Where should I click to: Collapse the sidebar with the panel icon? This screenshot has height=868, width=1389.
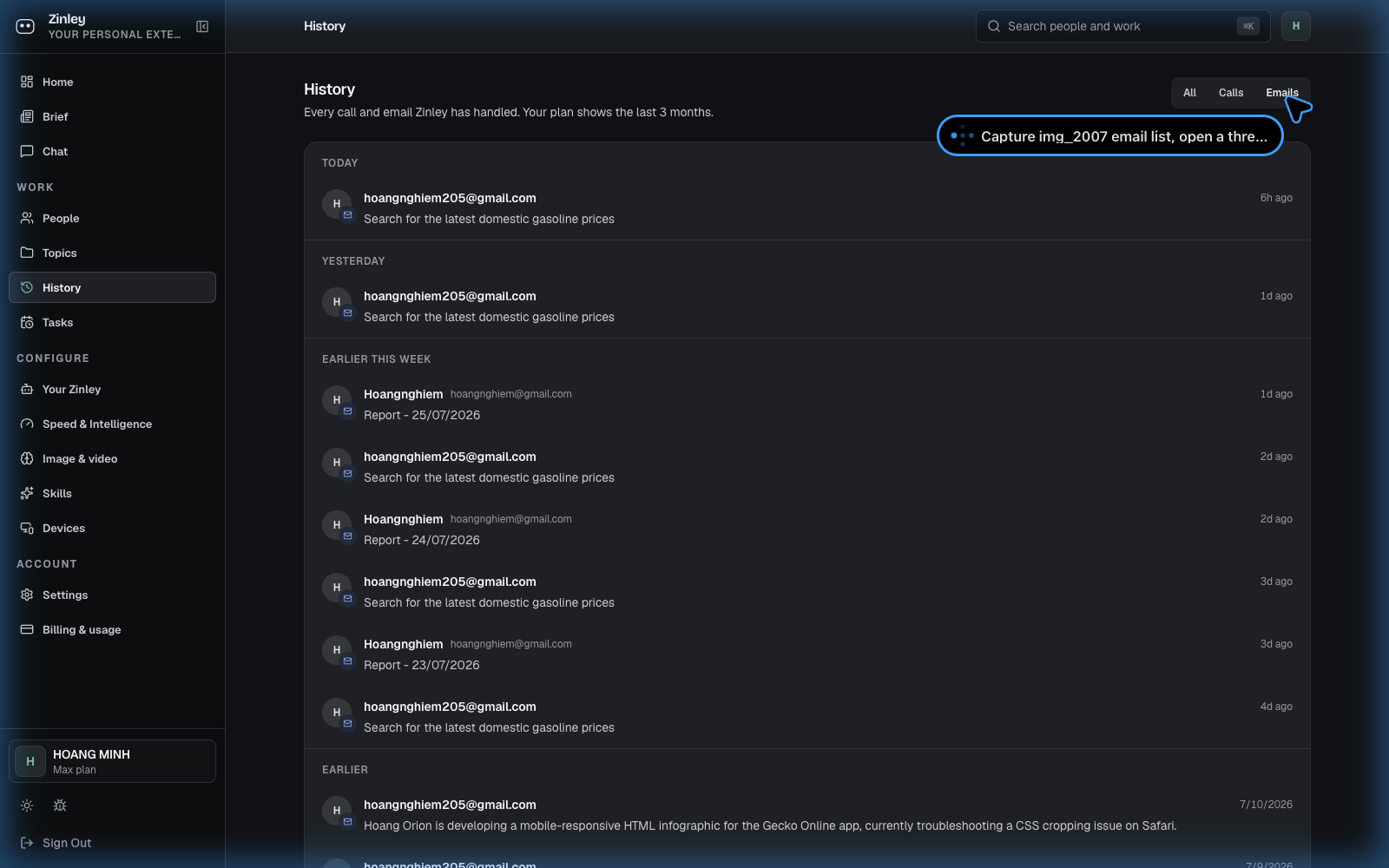click(202, 27)
